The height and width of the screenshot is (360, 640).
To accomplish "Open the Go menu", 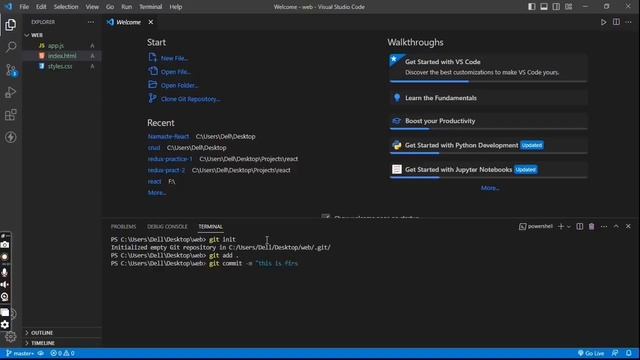I will [x=110, y=7].
